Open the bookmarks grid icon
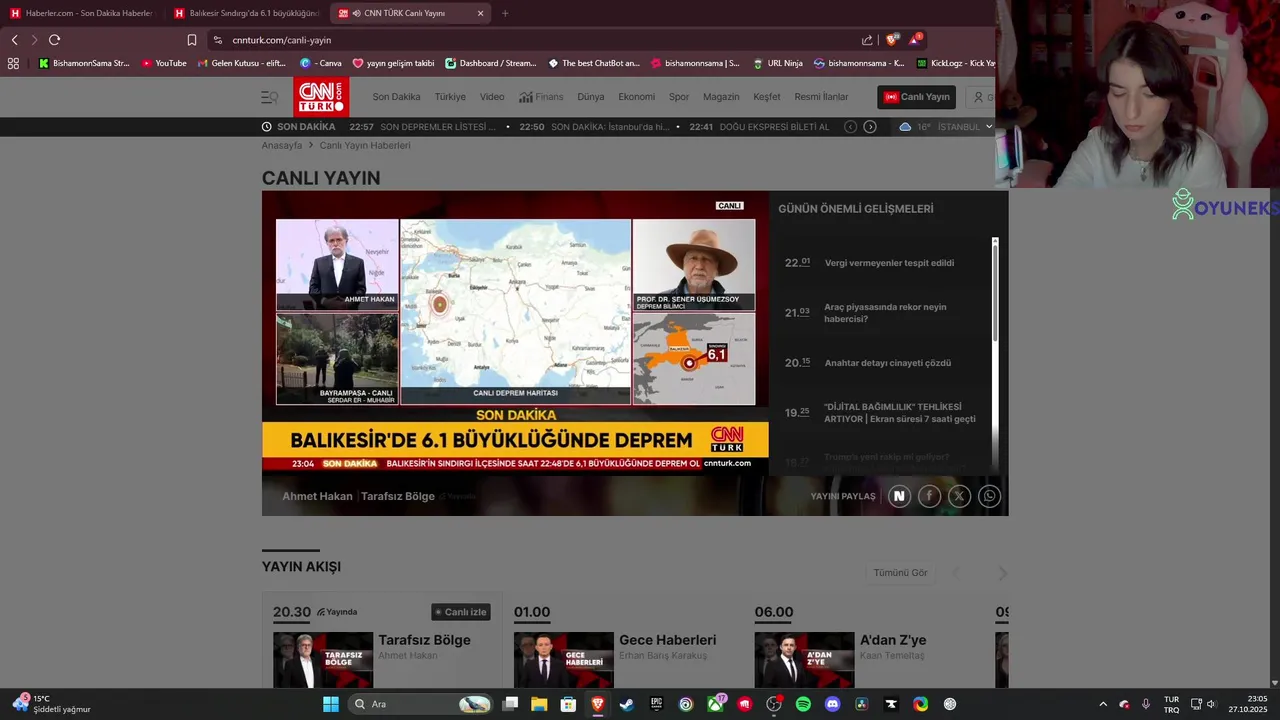This screenshot has width=1280, height=720. [x=13, y=63]
